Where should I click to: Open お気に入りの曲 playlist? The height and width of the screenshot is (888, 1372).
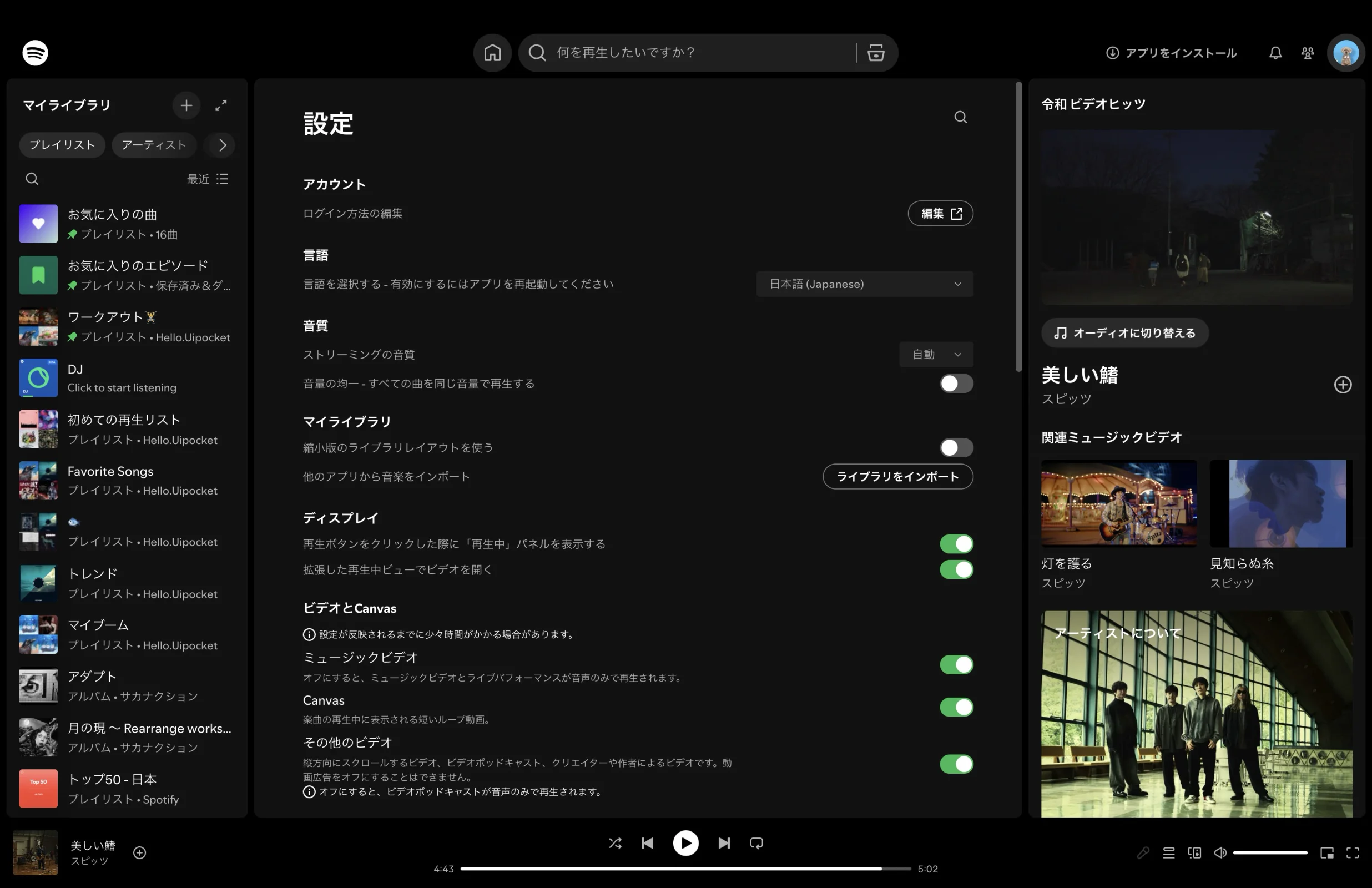(x=127, y=224)
